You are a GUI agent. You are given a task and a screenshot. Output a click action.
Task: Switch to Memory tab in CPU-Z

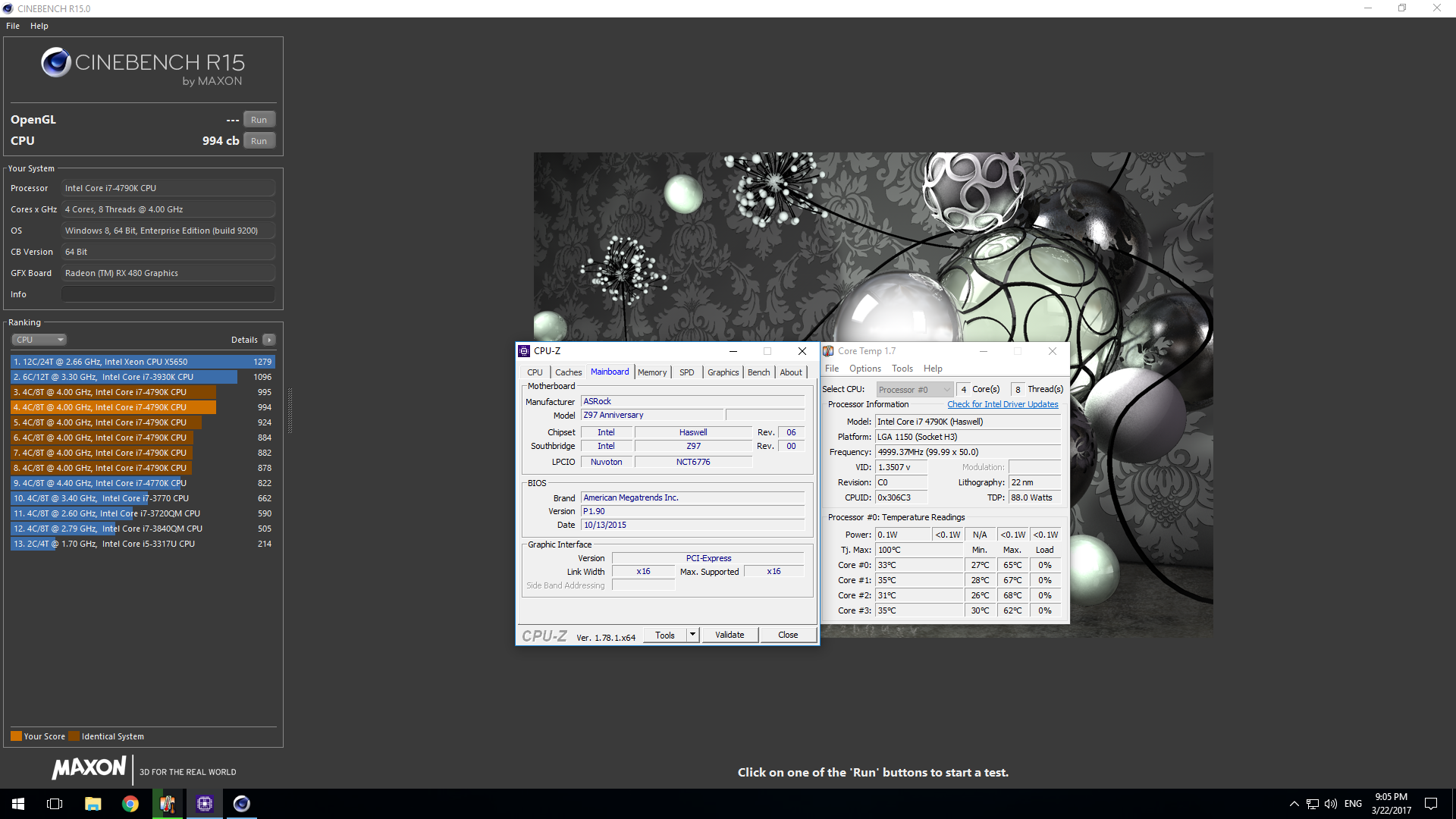652,372
